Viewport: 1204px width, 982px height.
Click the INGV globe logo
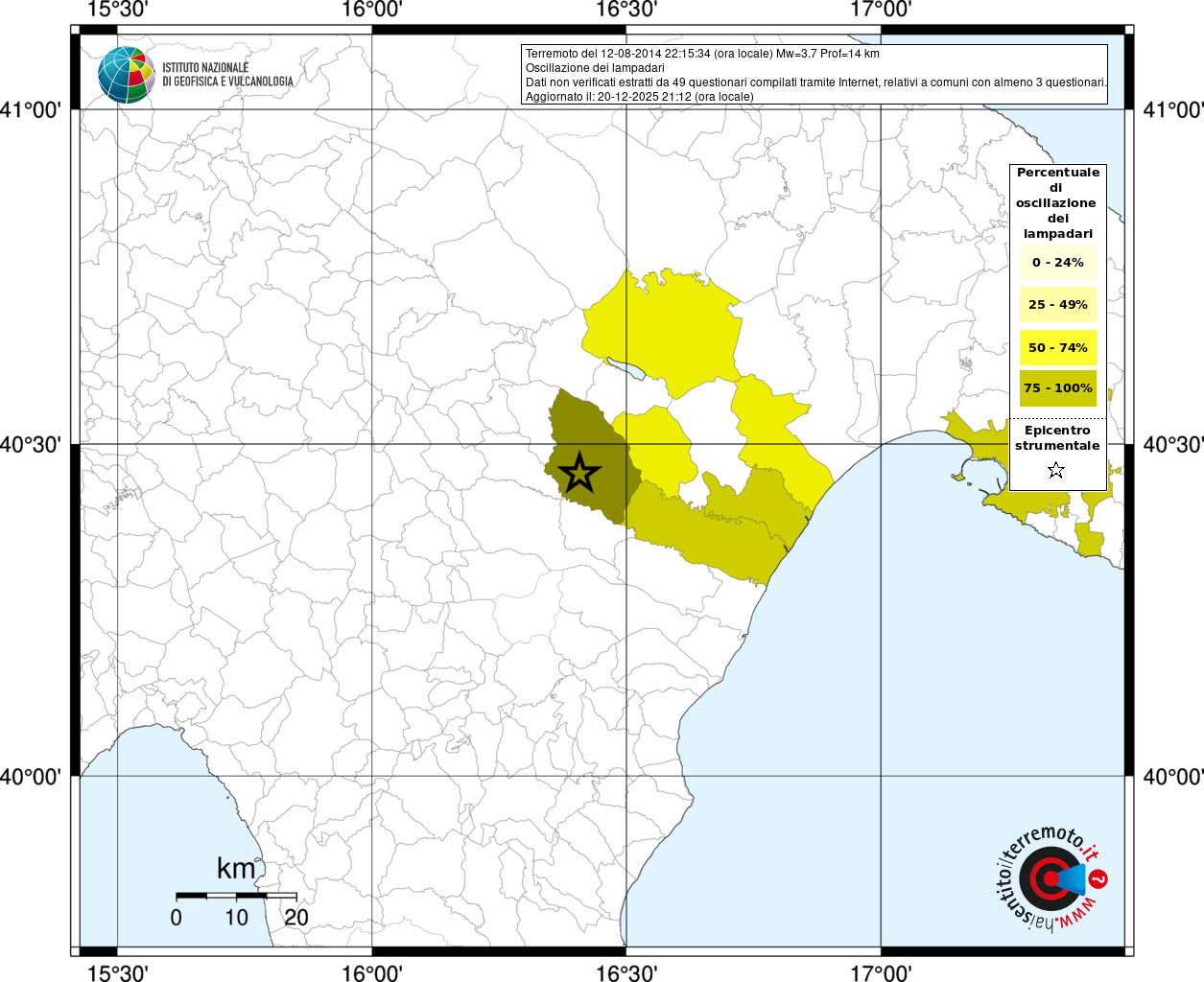[x=127, y=75]
